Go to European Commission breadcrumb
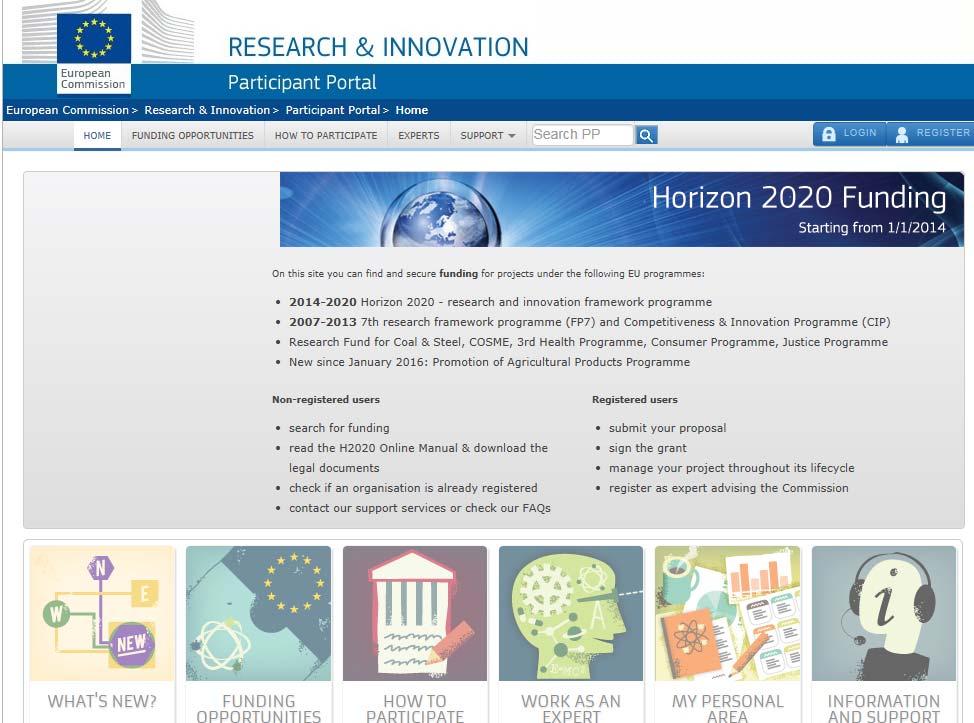 coord(67,110)
